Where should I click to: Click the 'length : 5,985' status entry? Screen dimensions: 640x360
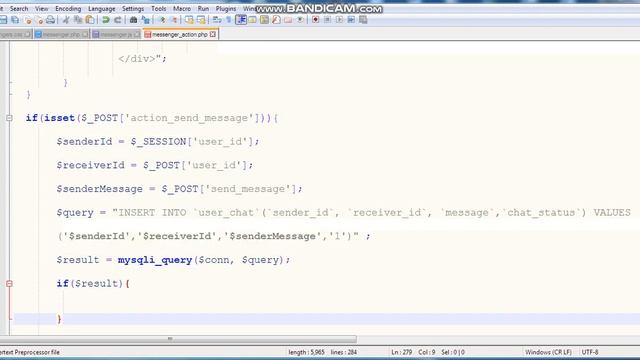click(x=307, y=352)
